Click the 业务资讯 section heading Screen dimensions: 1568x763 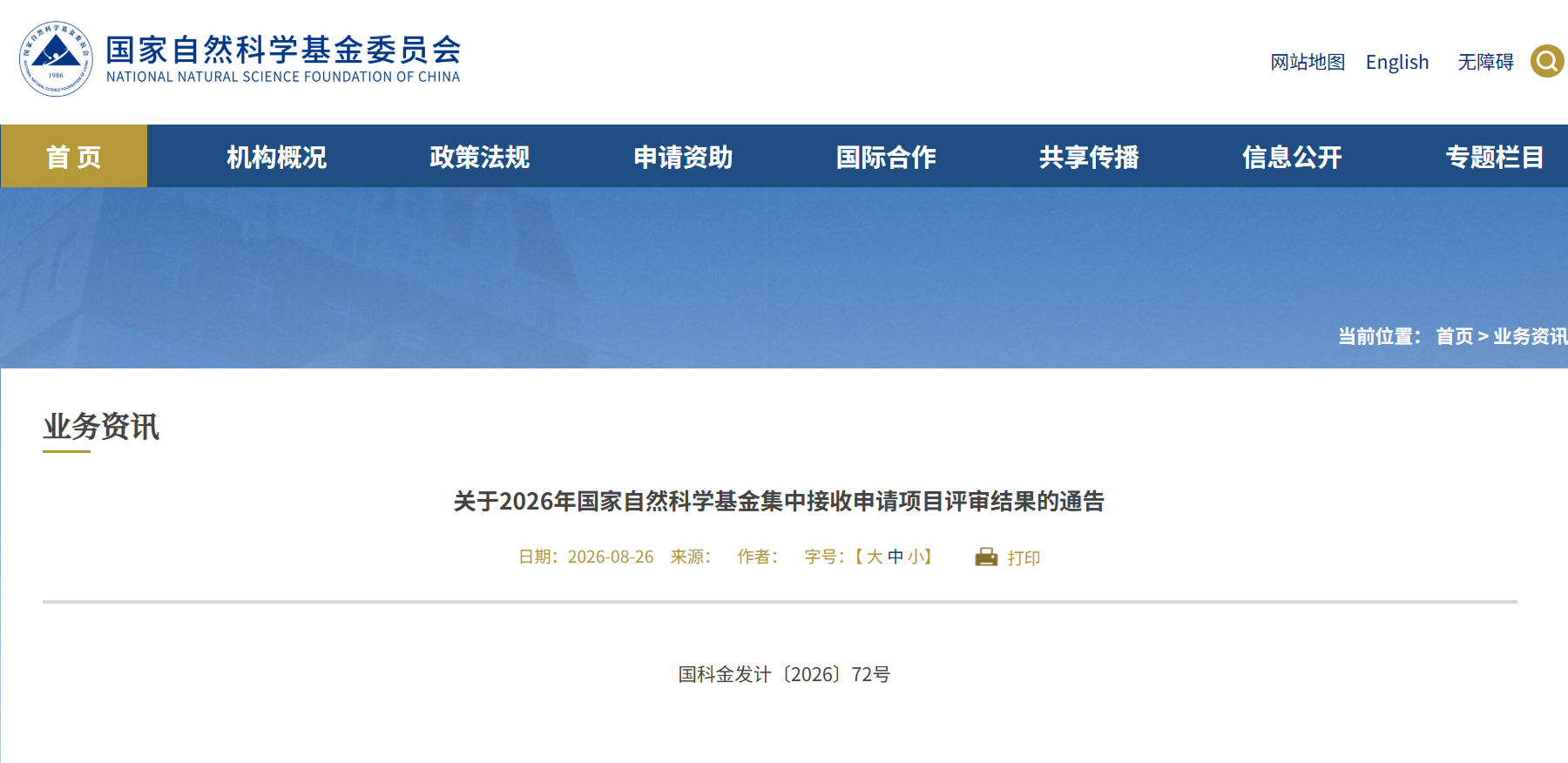(x=101, y=427)
